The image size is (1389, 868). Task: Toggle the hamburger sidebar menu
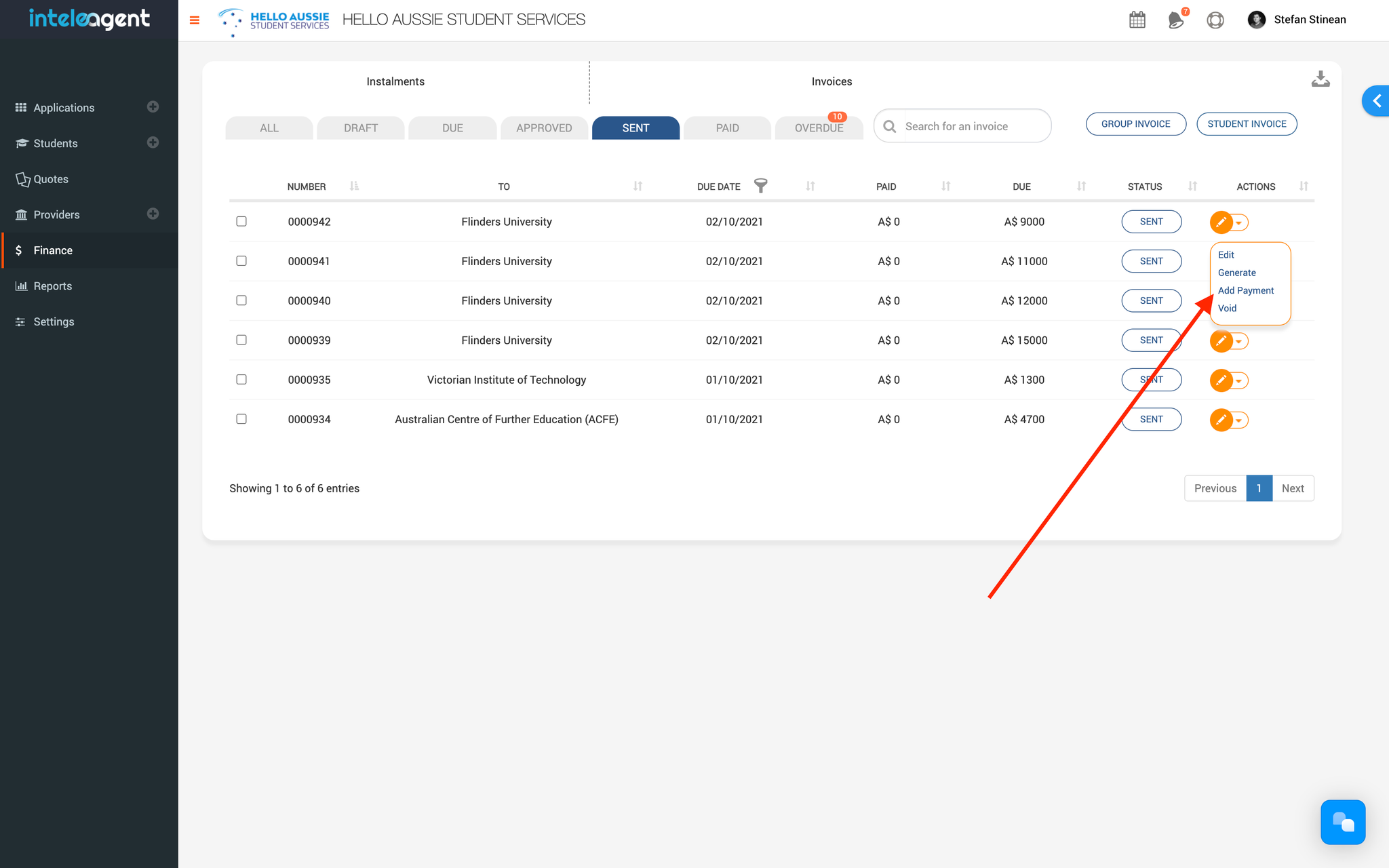tap(195, 20)
